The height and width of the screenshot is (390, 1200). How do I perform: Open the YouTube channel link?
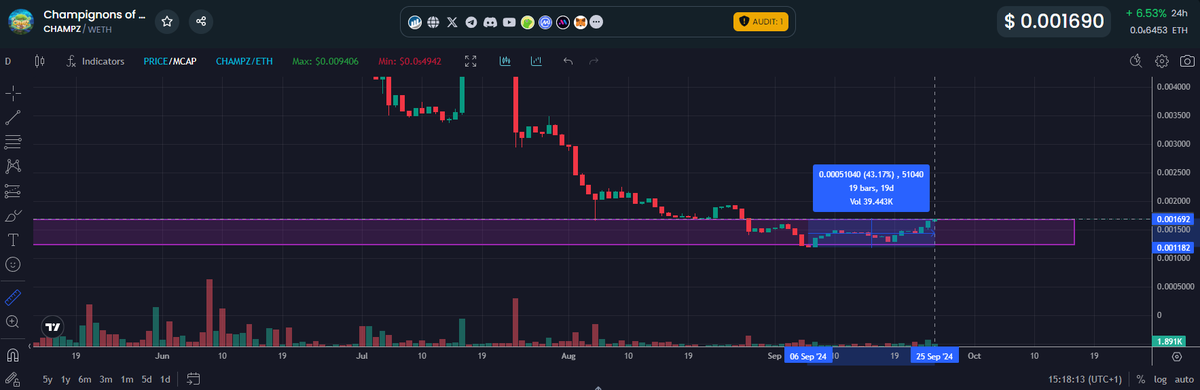pyautogui.click(x=510, y=21)
